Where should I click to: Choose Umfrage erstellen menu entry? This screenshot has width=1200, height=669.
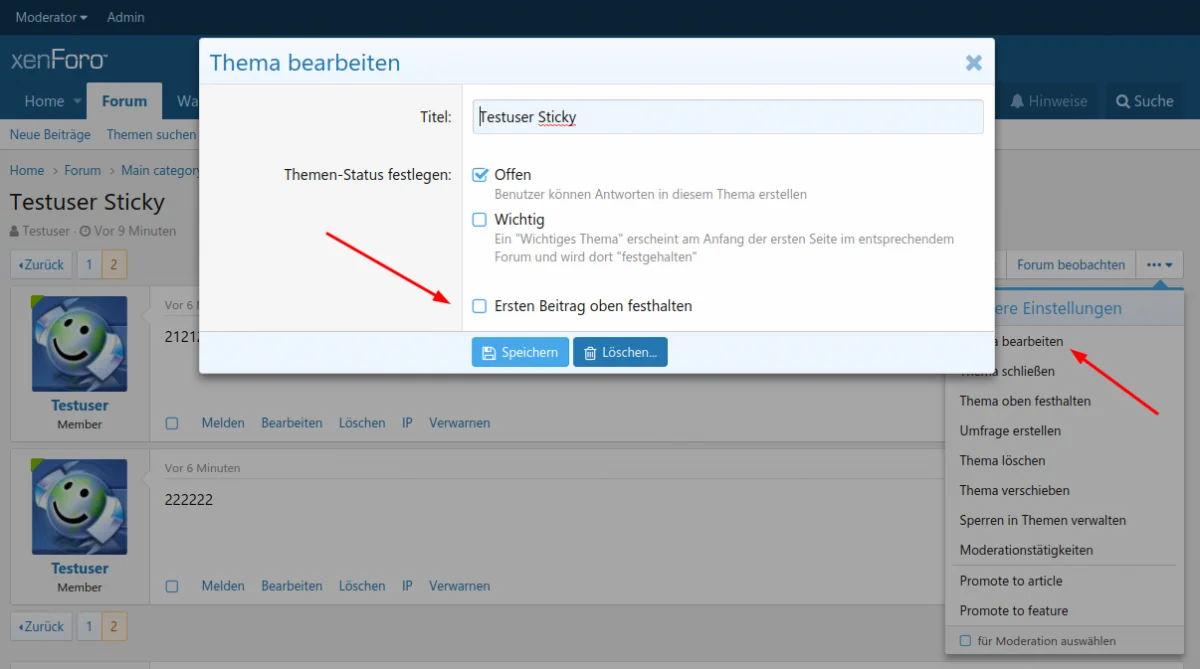1010,431
